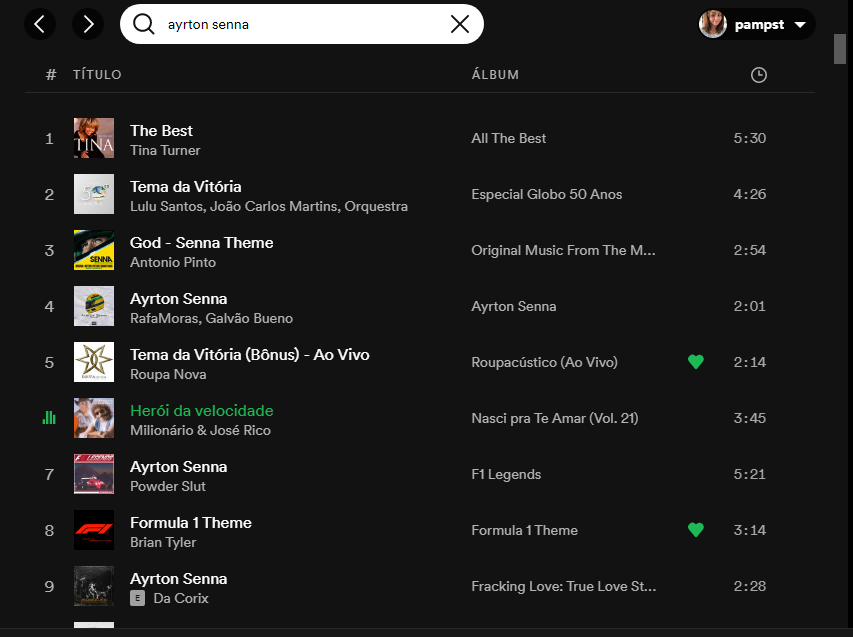Select the track title The Best

(x=161, y=131)
